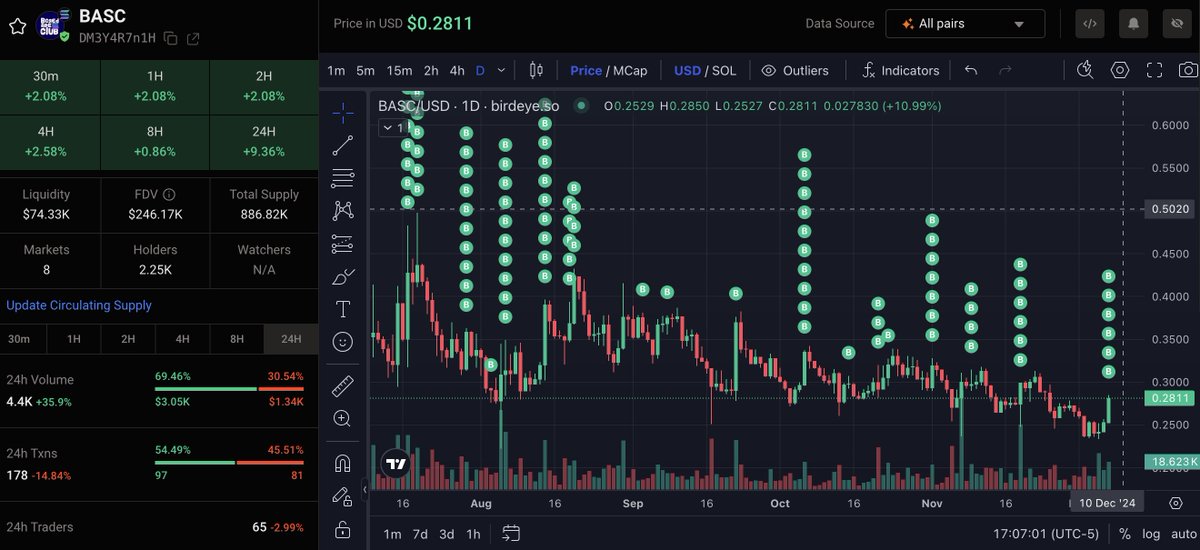Image resolution: width=1200 pixels, height=550 pixels.
Task: Select the 1H stats tab below supply link
Action: tap(74, 339)
